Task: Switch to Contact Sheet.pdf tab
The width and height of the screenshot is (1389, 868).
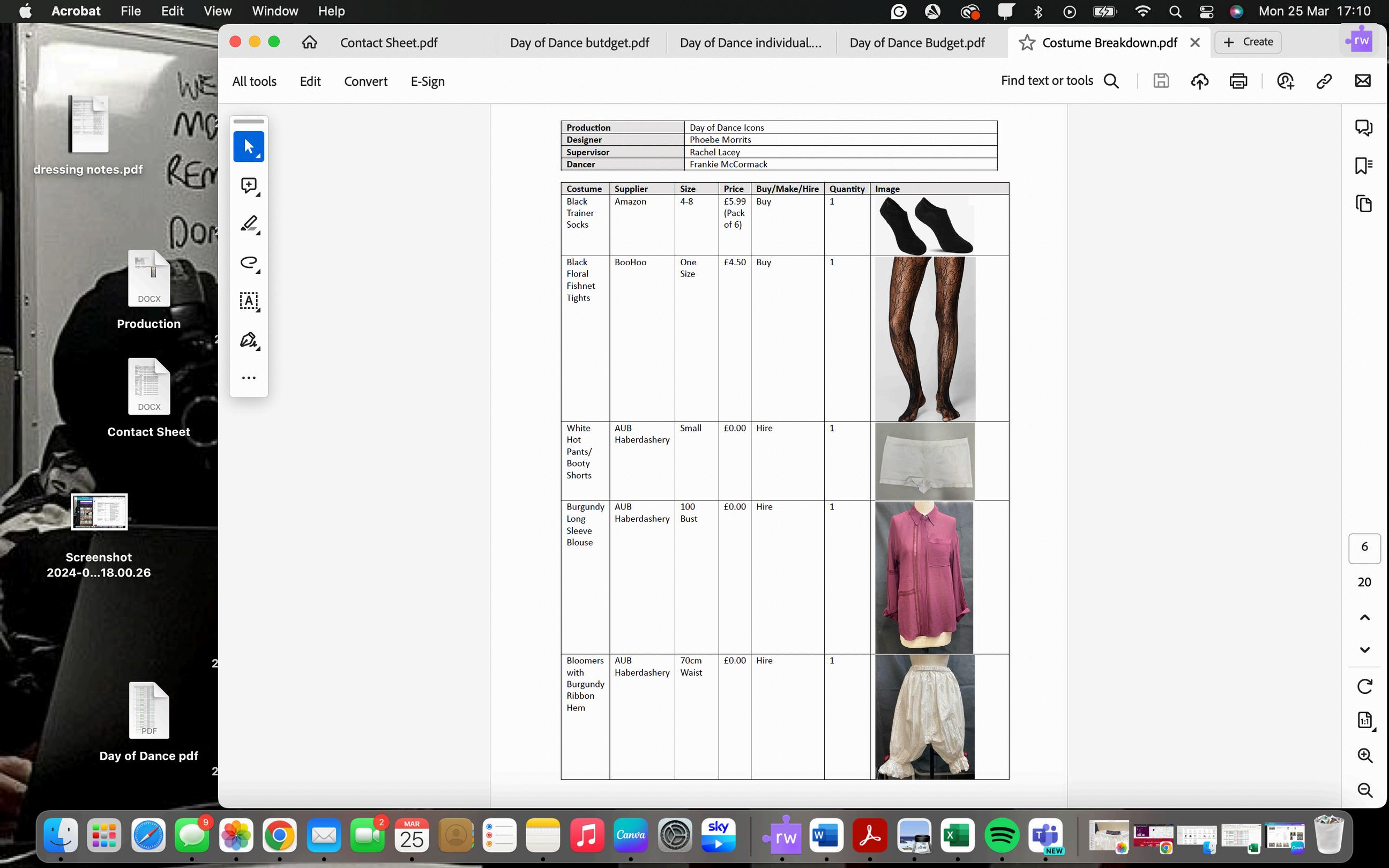Action: point(389,42)
